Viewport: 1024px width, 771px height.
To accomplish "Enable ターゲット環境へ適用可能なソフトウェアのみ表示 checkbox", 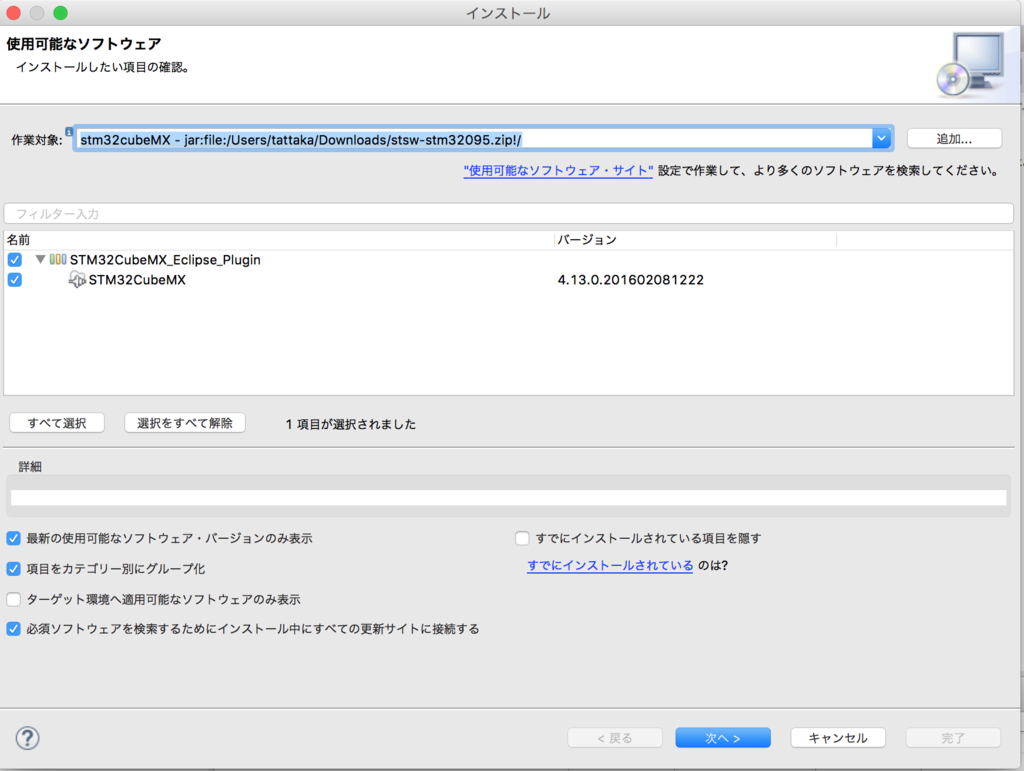I will 14,599.
